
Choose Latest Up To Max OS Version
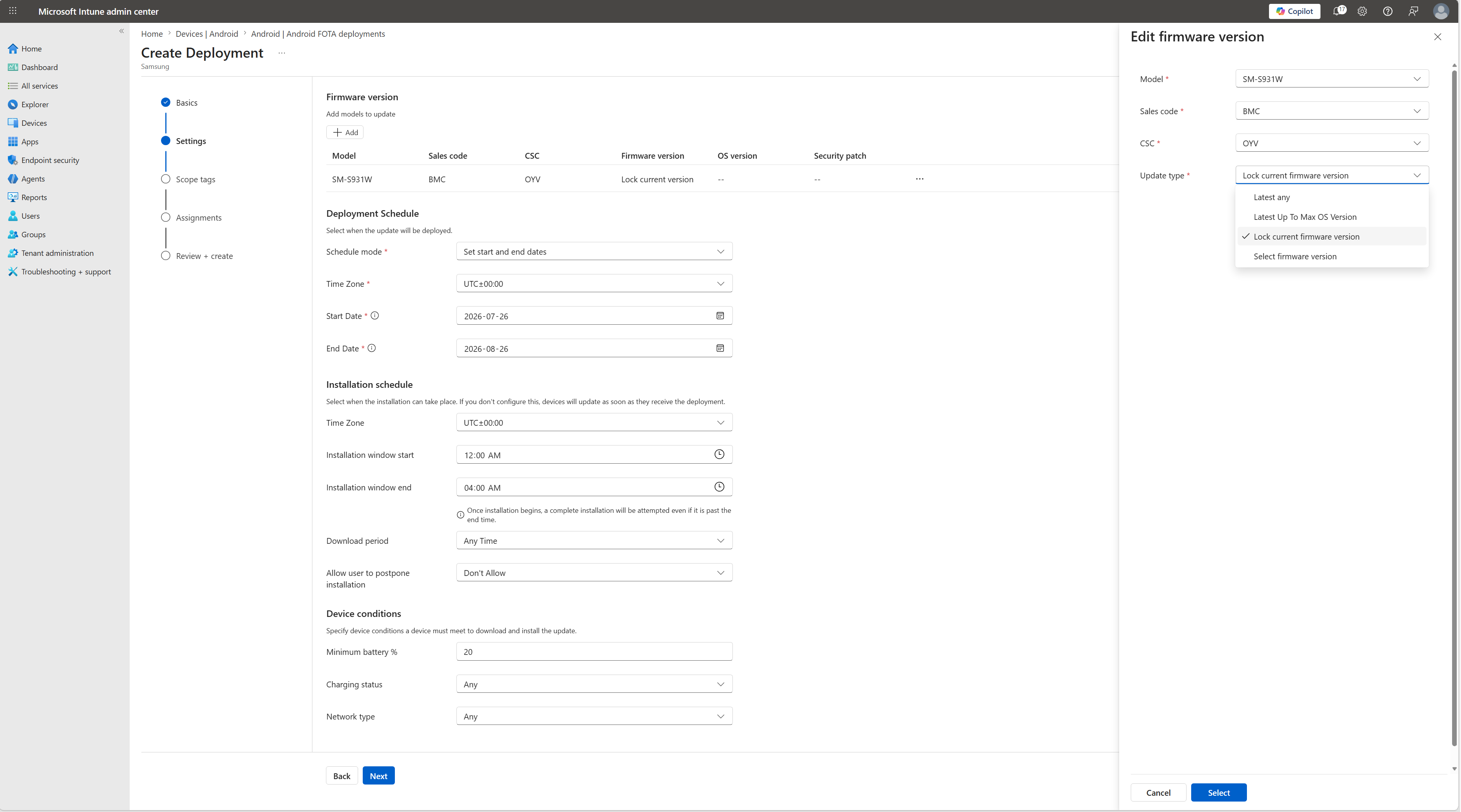coord(1332,217)
